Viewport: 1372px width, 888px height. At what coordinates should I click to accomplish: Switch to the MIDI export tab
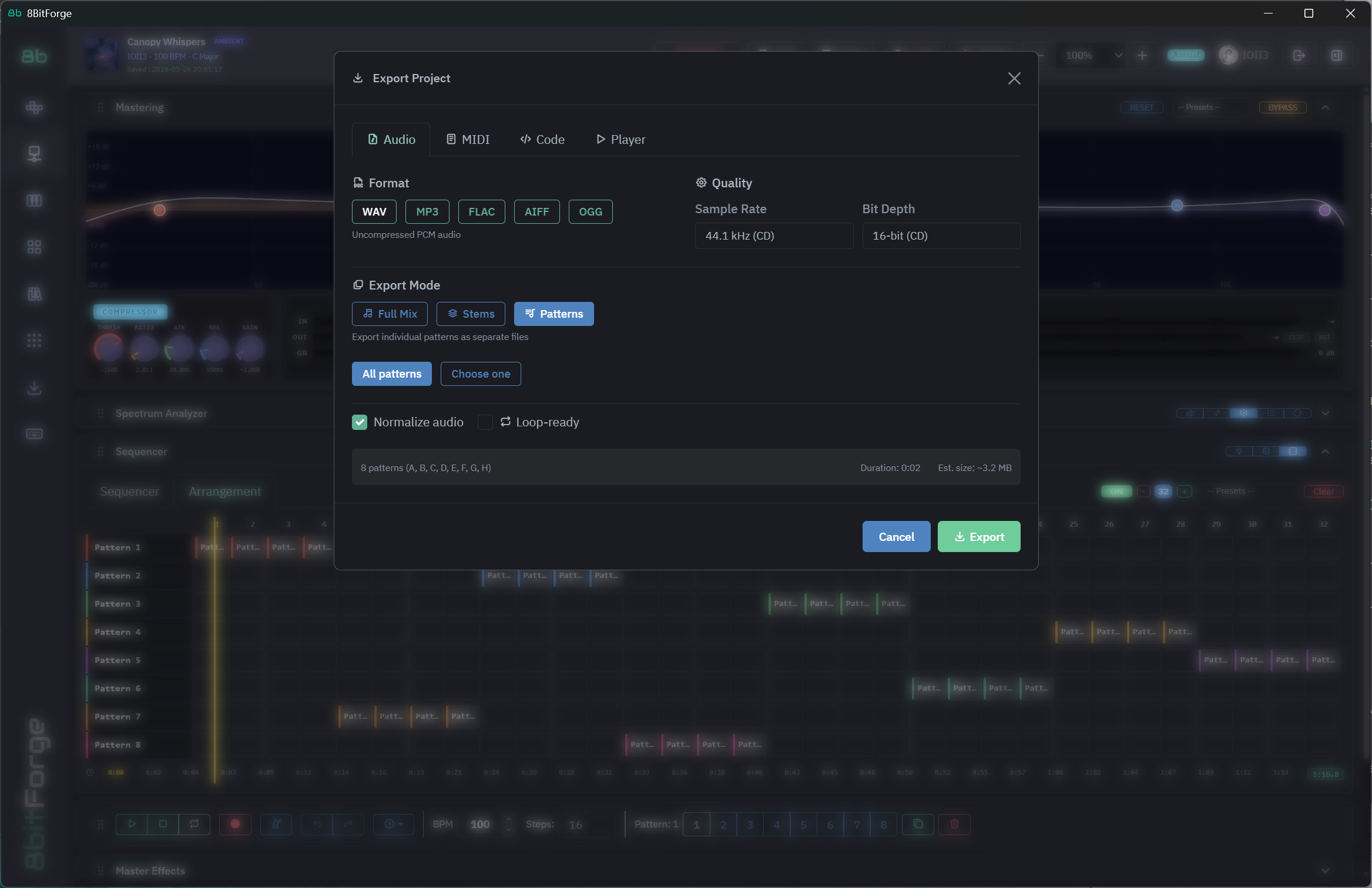(x=468, y=139)
